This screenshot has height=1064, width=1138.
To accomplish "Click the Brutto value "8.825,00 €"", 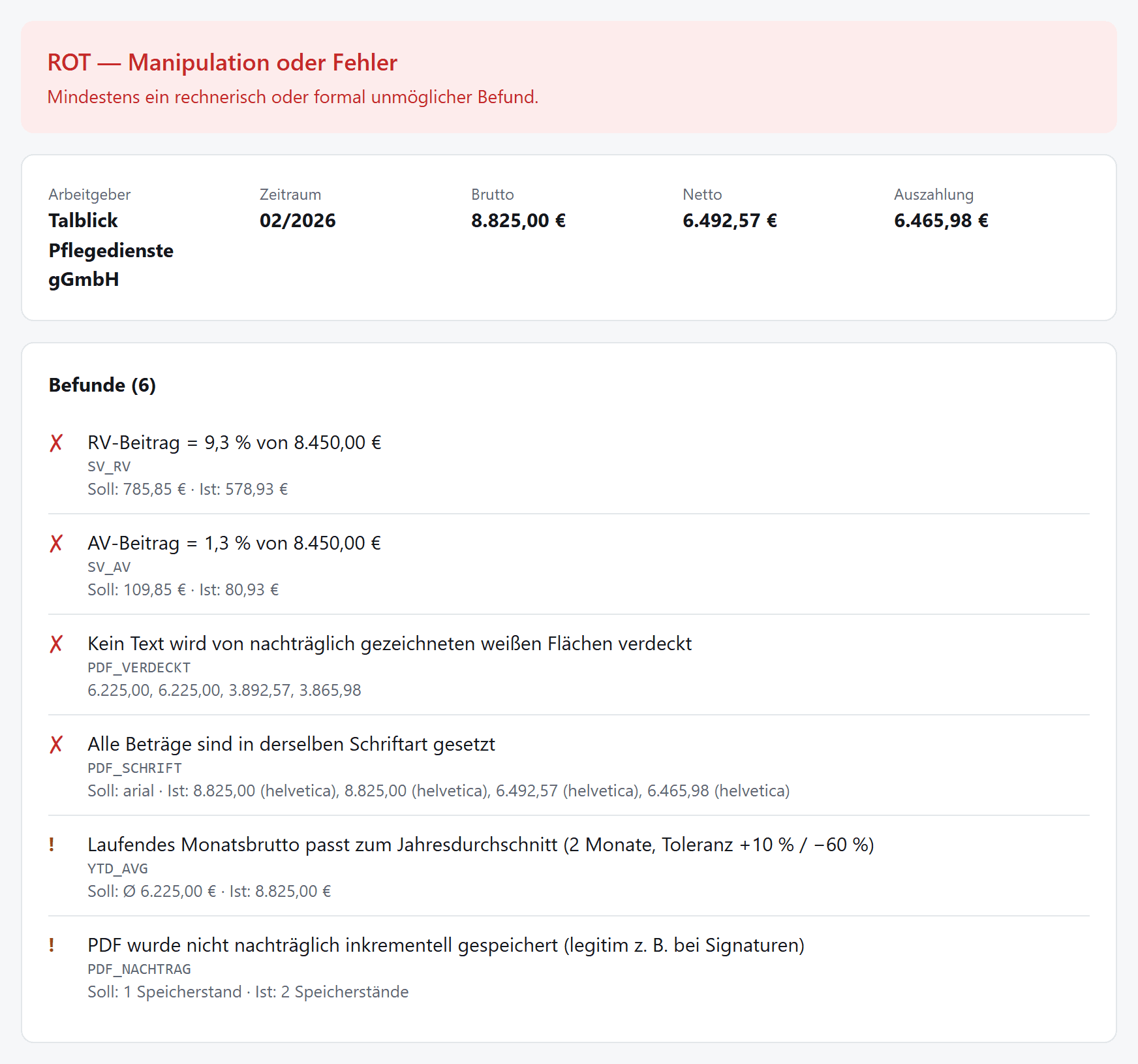I will point(518,221).
